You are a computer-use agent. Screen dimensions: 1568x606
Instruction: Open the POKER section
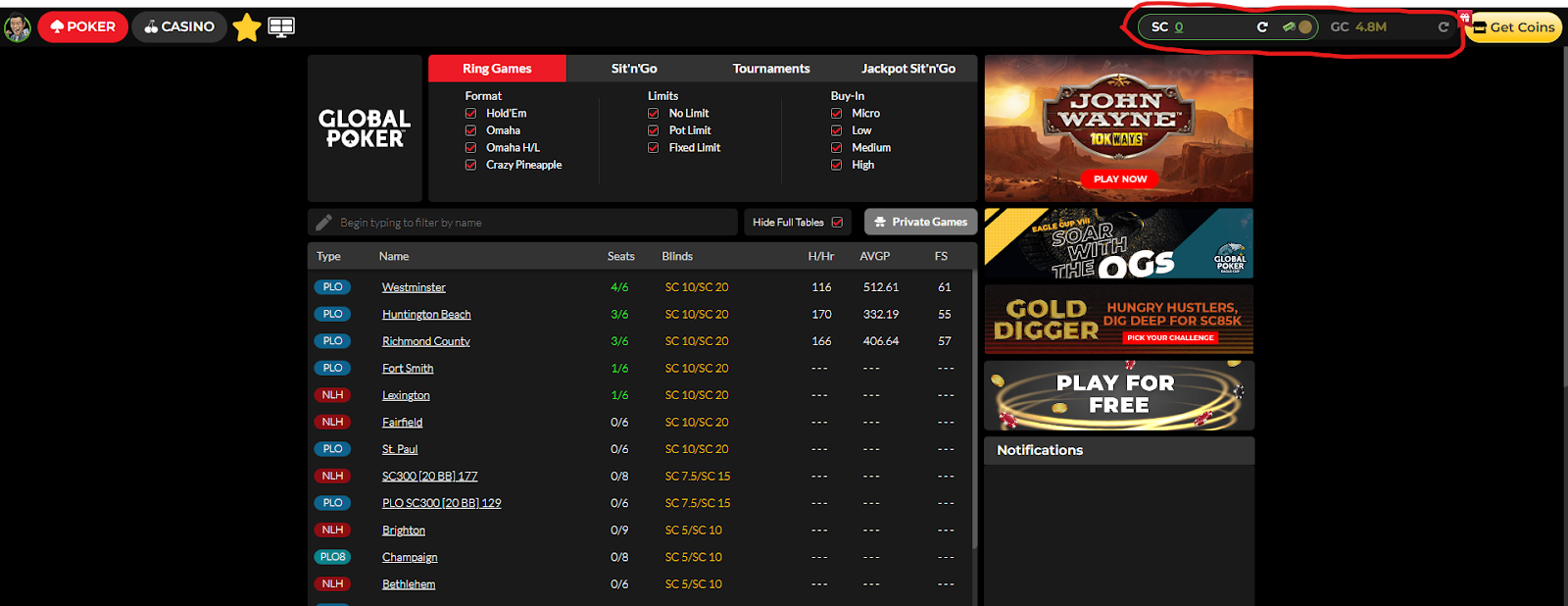pos(83,26)
